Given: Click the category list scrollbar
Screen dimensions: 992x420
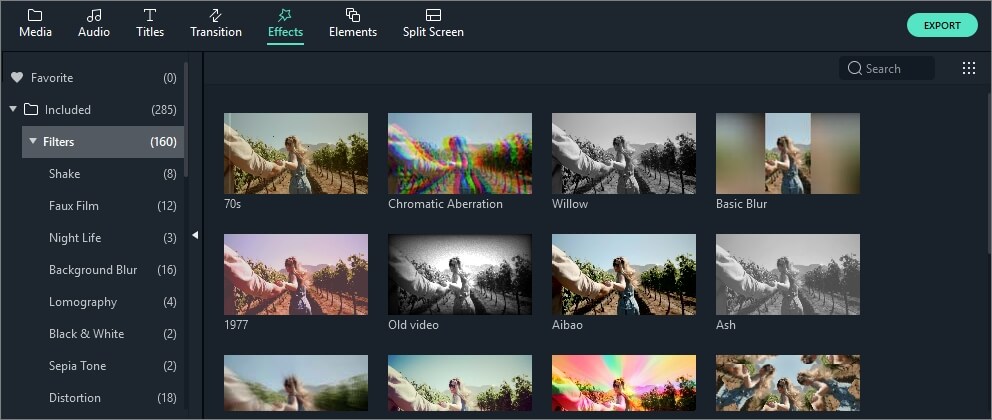Looking at the screenshot, I should pos(185,119).
